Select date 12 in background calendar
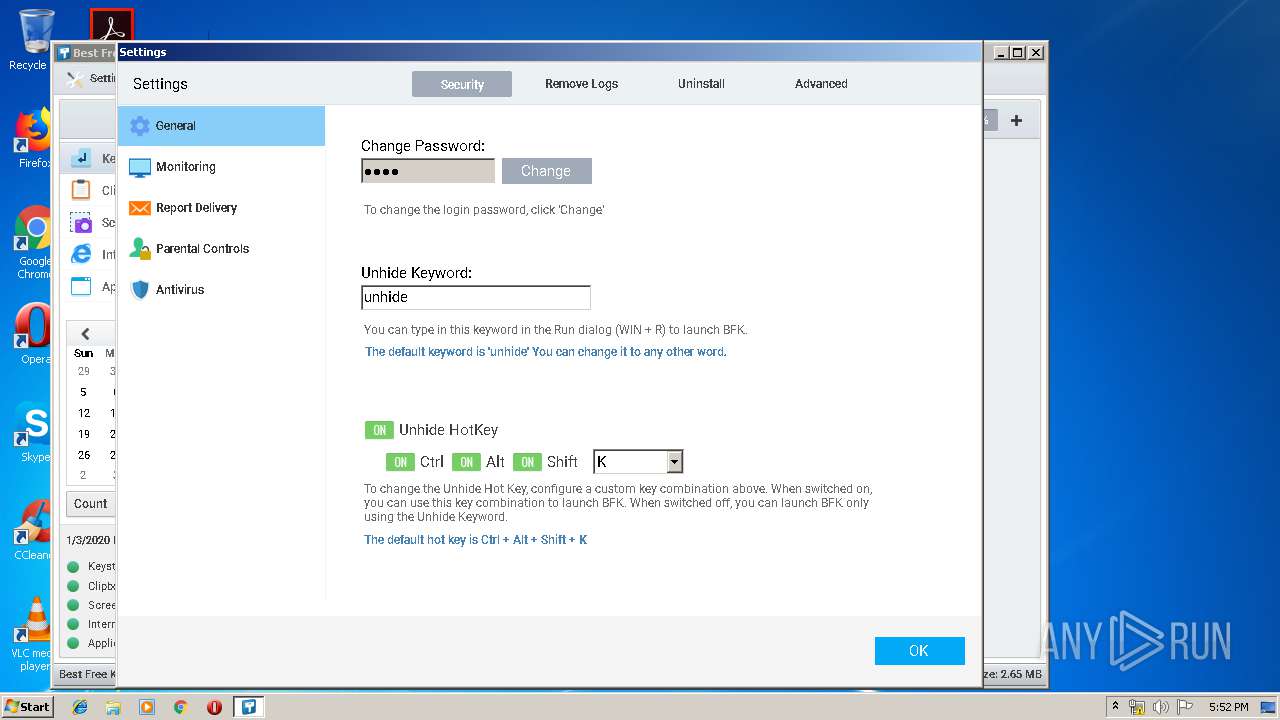Screen dimensions: 1280x720 84,413
